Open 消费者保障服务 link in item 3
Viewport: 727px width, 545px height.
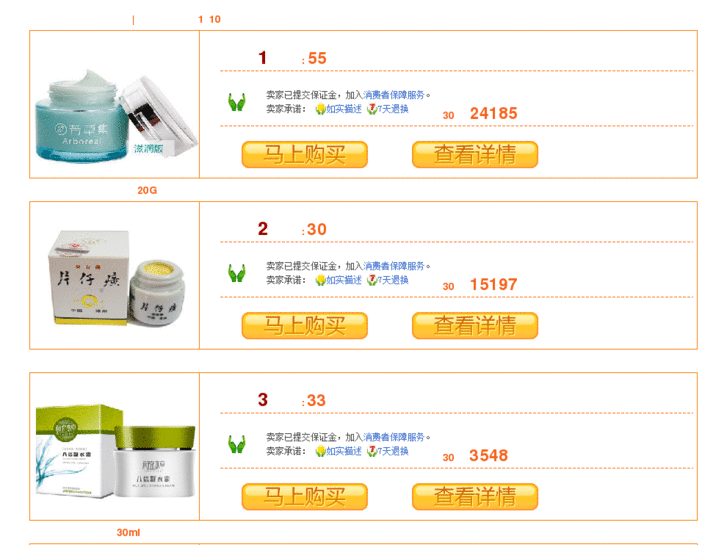394,437
